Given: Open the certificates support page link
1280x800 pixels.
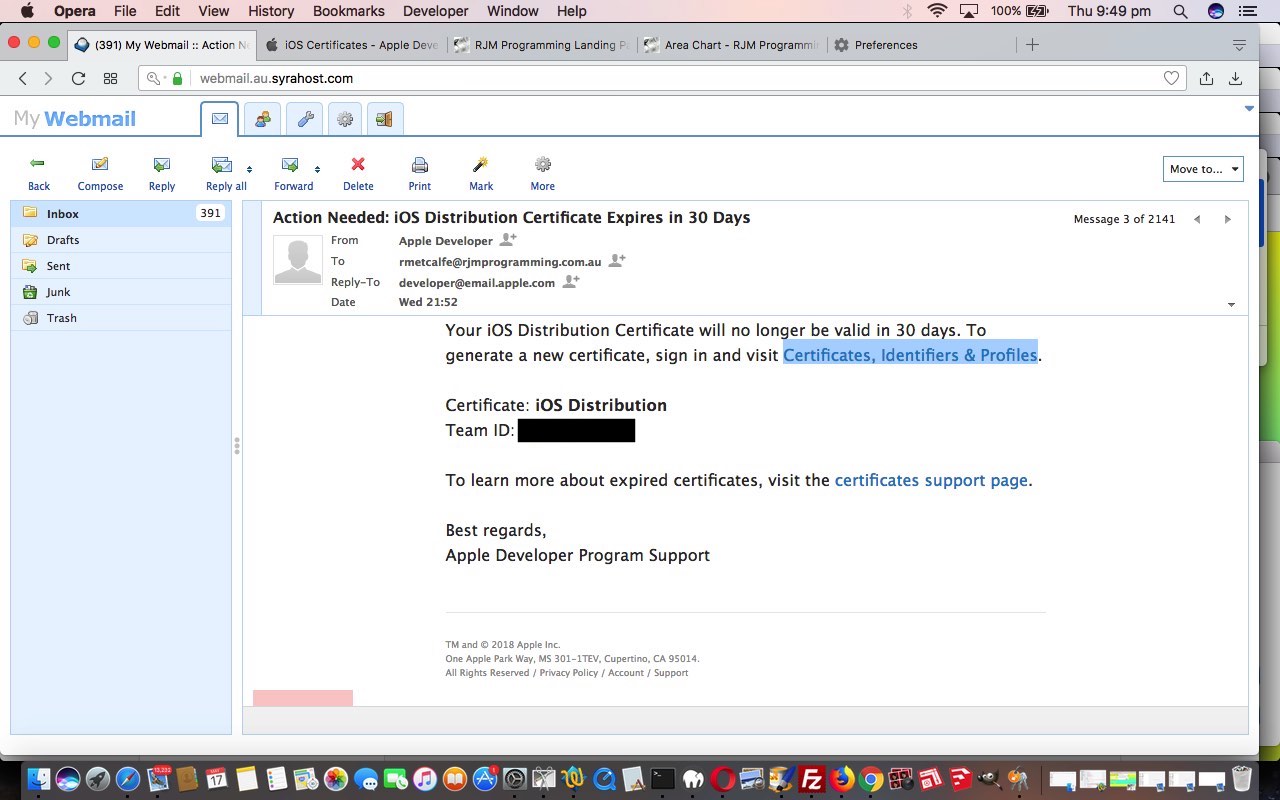Looking at the screenshot, I should click(x=931, y=480).
